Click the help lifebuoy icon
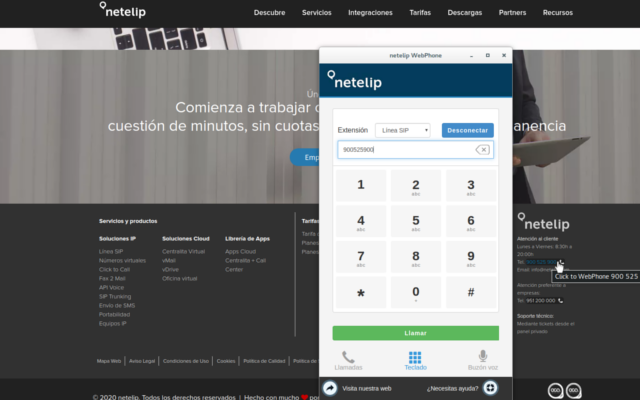Image resolution: width=640 pixels, height=400 pixels. coord(490,388)
